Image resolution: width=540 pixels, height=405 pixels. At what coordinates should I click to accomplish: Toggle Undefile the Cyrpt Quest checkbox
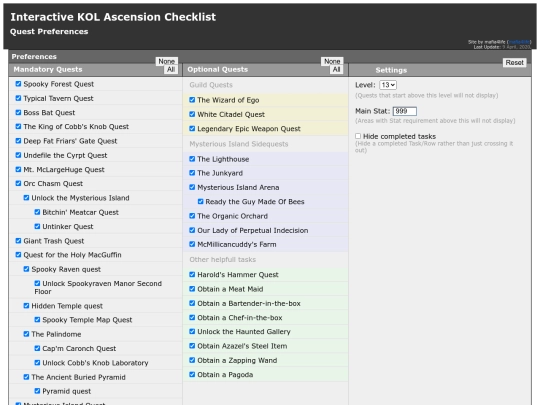click(x=18, y=155)
